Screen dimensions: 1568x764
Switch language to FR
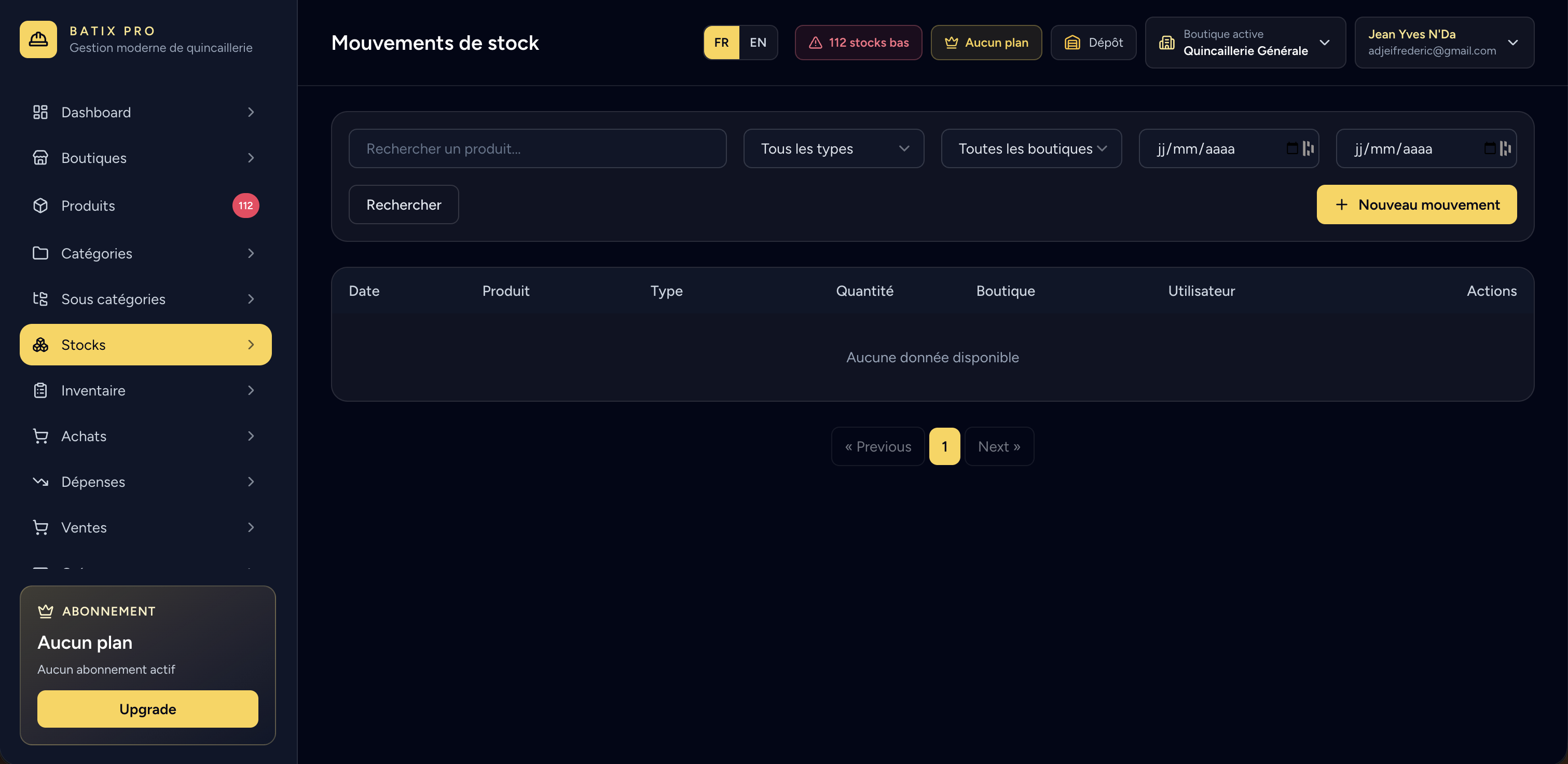(x=721, y=43)
